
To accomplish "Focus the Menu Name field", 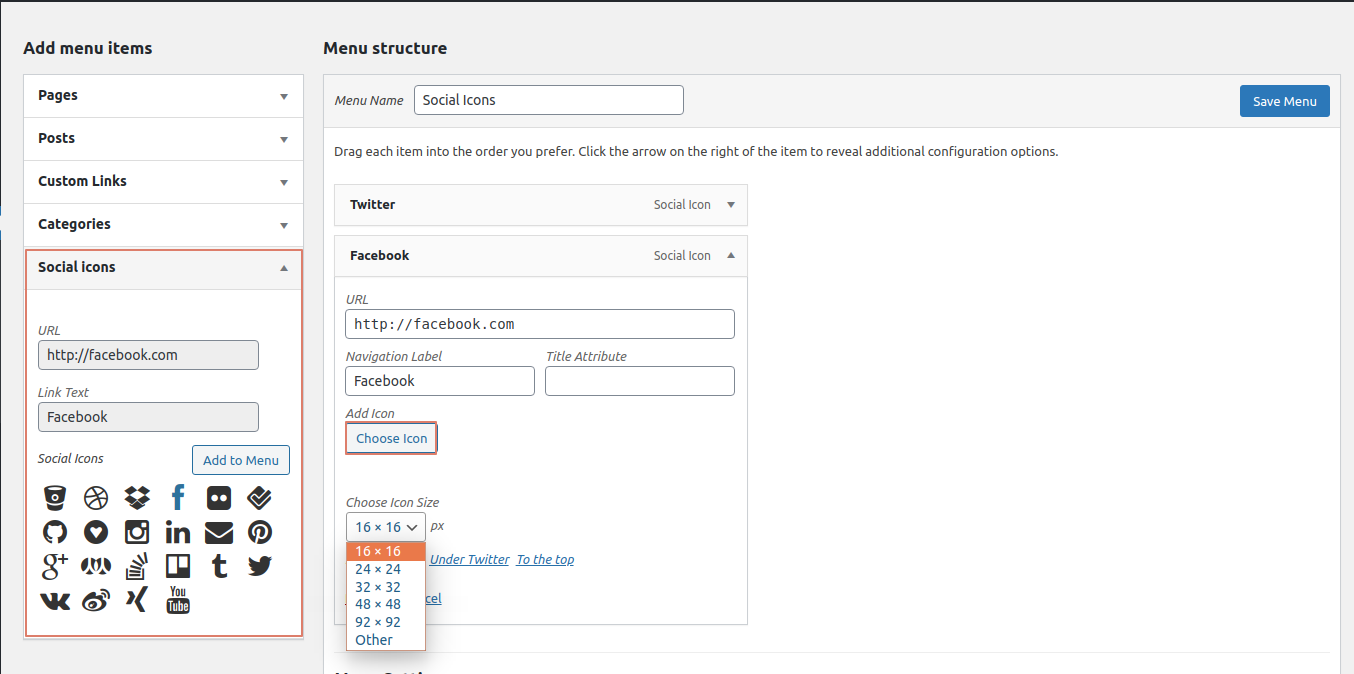I will pos(549,100).
